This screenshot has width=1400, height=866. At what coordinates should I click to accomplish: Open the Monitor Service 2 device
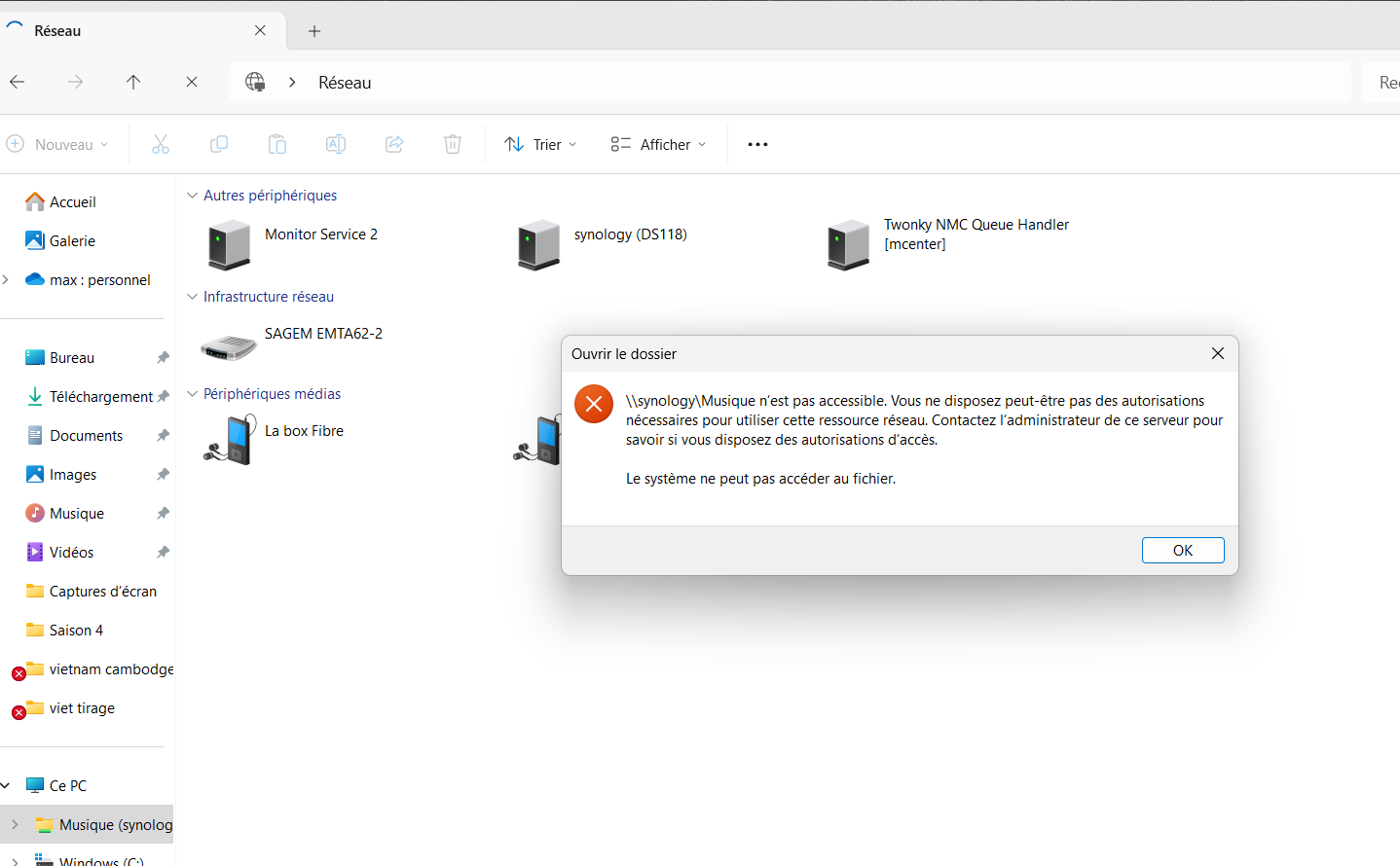[230, 244]
